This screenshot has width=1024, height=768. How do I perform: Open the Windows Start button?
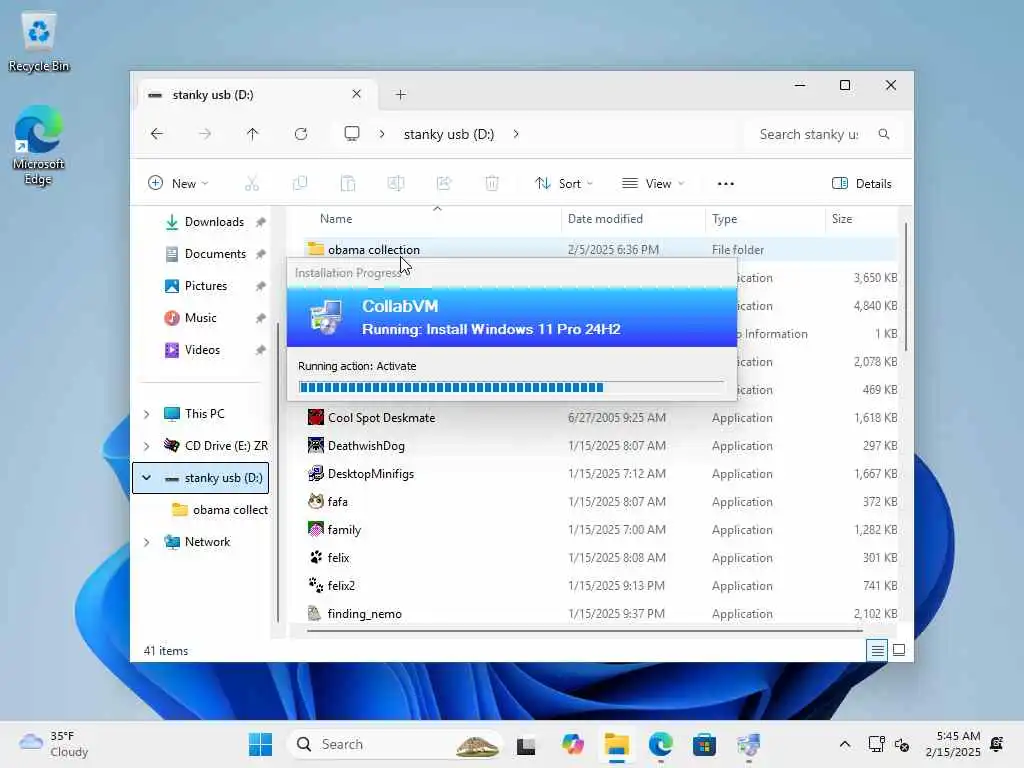[x=261, y=744]
